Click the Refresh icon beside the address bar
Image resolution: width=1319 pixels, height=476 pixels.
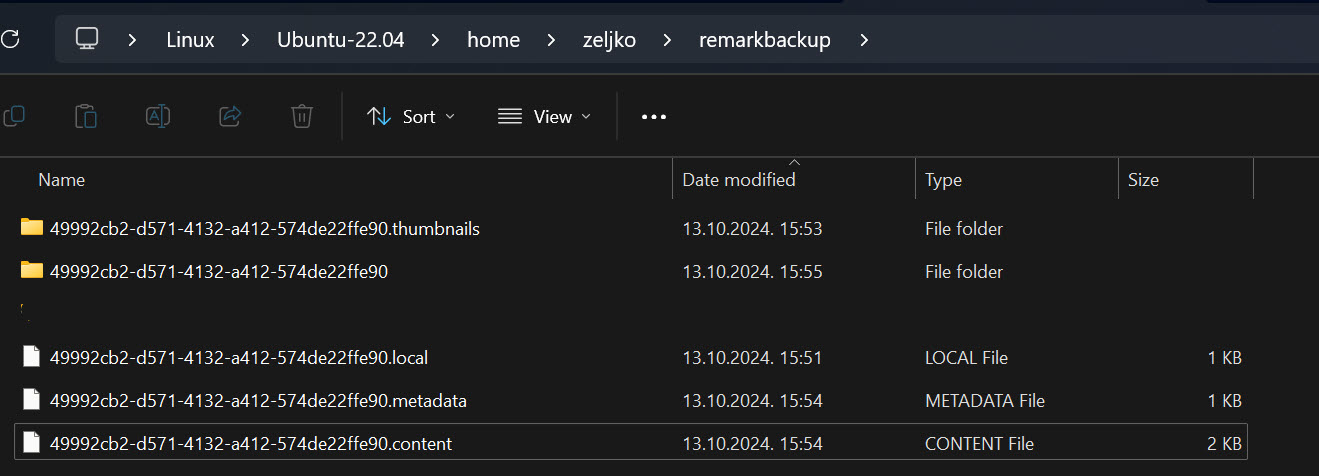[10, 40]
